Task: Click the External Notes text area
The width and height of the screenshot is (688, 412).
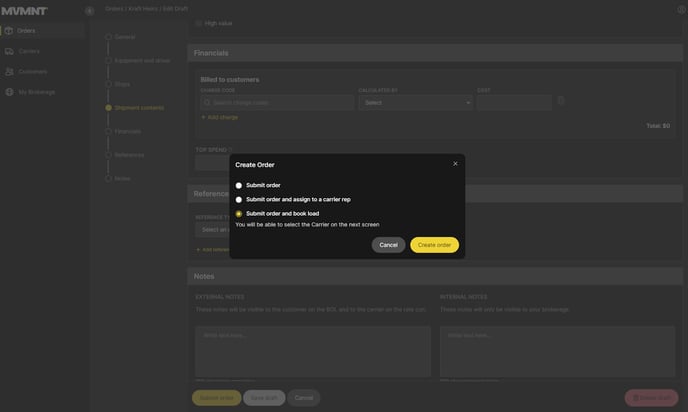Action: (312, 350)
